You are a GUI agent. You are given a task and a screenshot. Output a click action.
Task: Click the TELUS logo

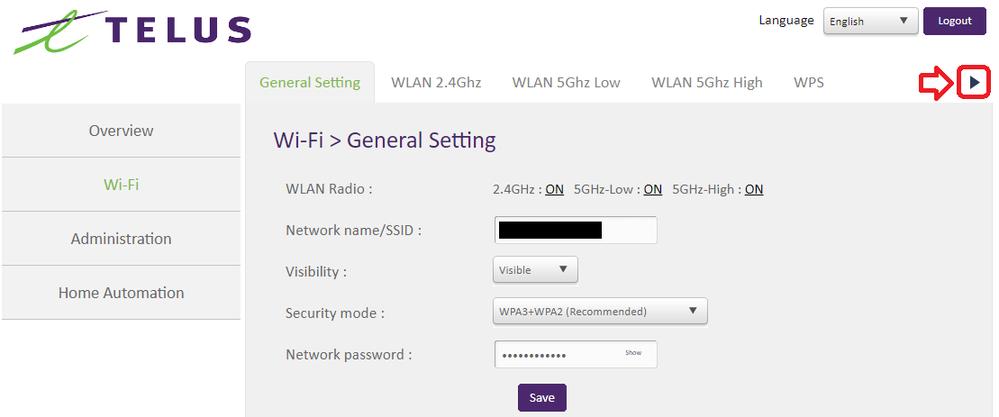131,32
